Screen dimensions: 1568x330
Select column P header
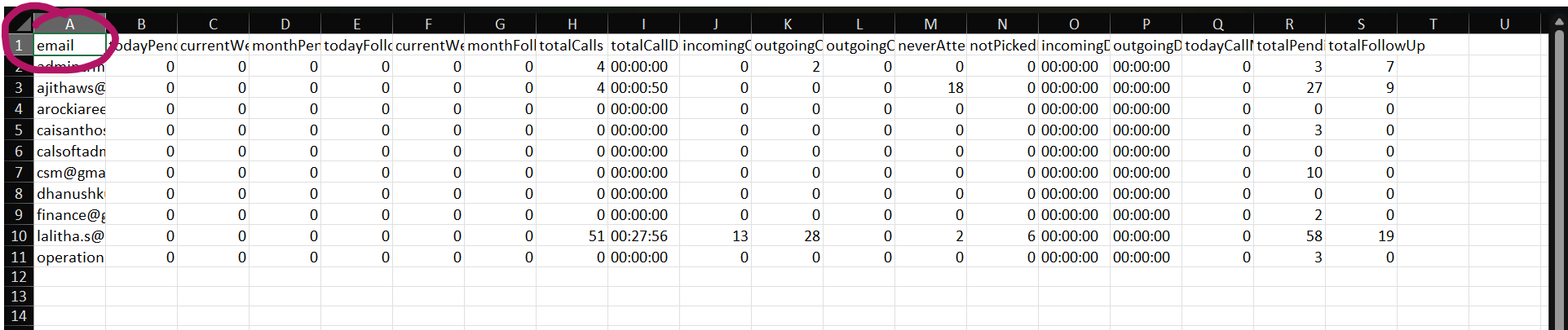pyautogui.click(x=1146, y=24)
